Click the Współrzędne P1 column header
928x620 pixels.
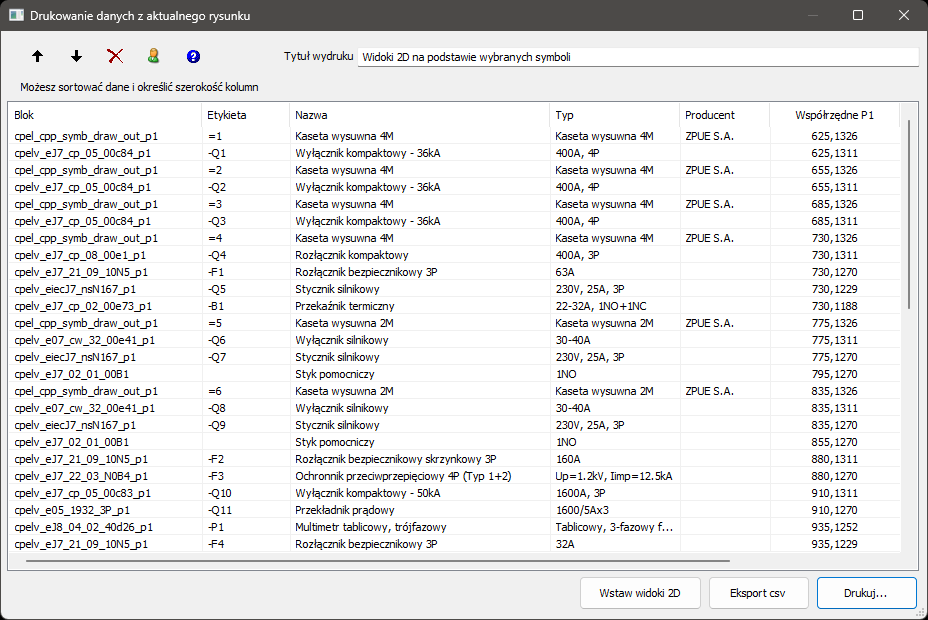(833, 115)
